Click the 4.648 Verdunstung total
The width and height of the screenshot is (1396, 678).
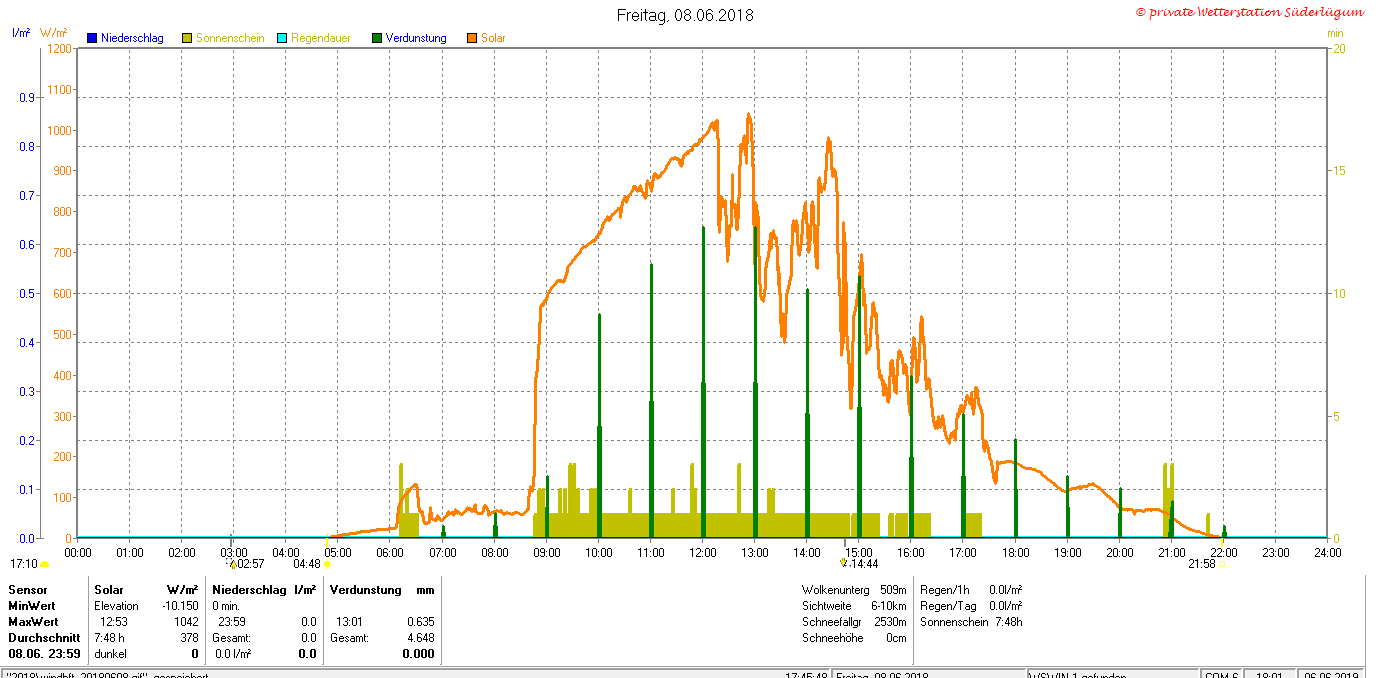pyautogui.click(x=420, y=638)
